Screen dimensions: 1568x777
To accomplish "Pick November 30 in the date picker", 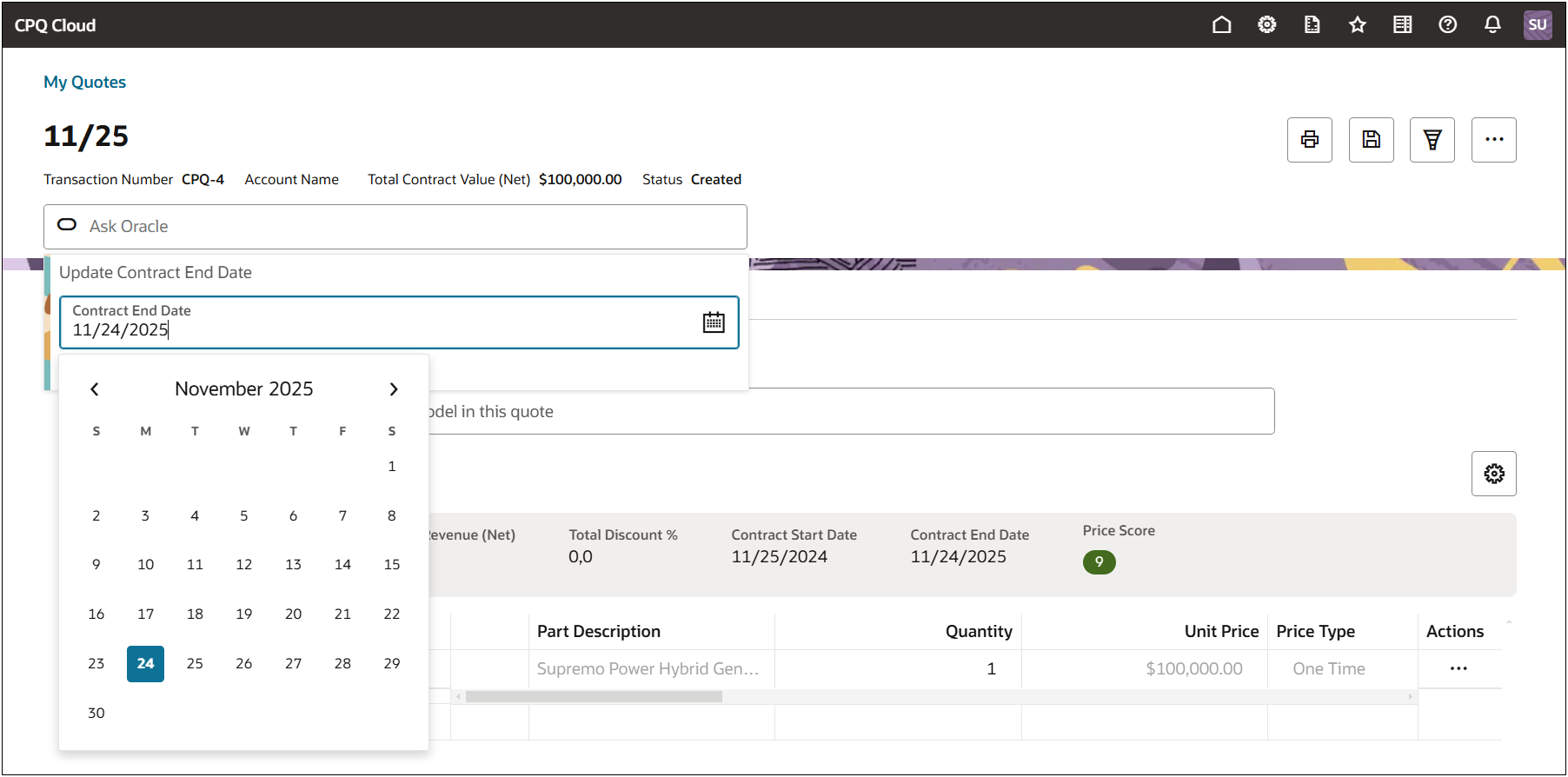I will pos(96,713).
